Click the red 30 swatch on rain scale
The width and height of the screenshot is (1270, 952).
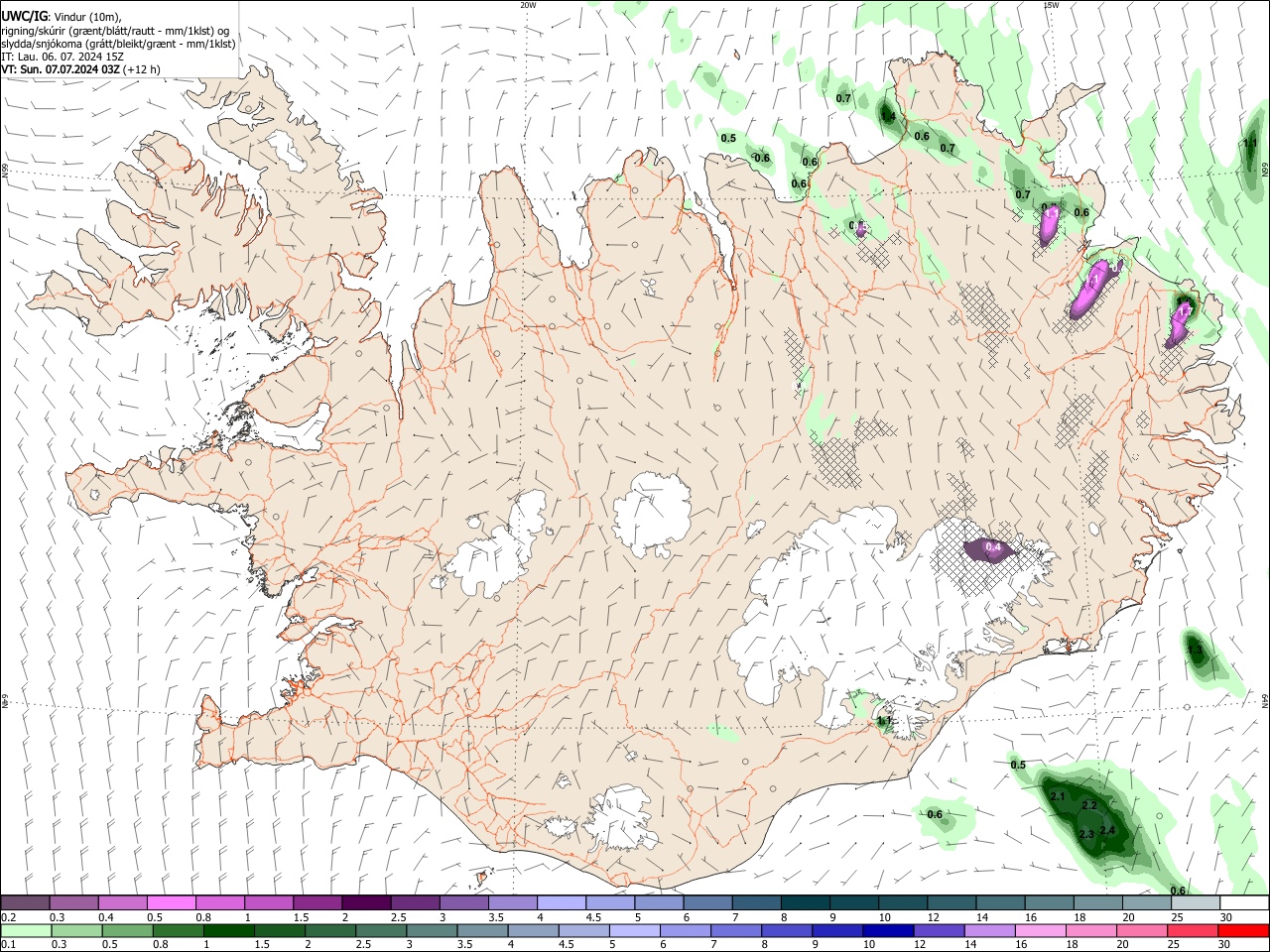[x=1243, y=931]
